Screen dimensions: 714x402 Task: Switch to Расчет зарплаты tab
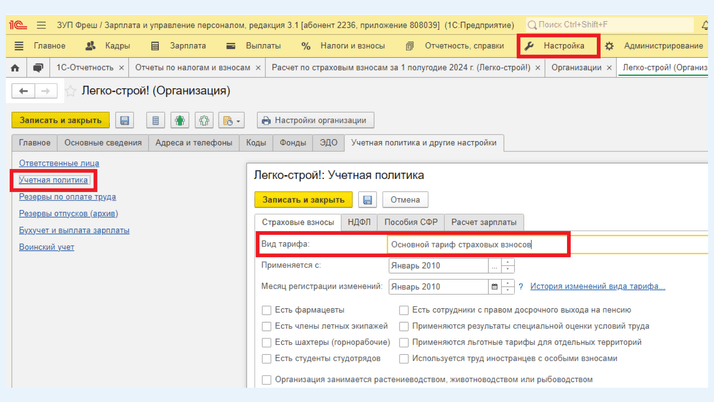tap(484, 222)
